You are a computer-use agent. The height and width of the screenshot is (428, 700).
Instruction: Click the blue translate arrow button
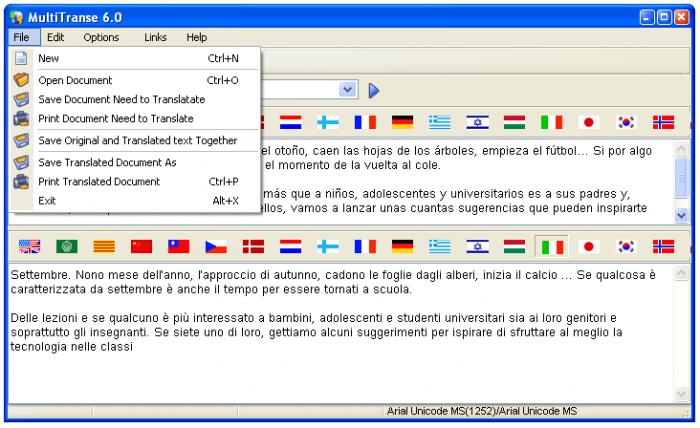click(374, 91)
